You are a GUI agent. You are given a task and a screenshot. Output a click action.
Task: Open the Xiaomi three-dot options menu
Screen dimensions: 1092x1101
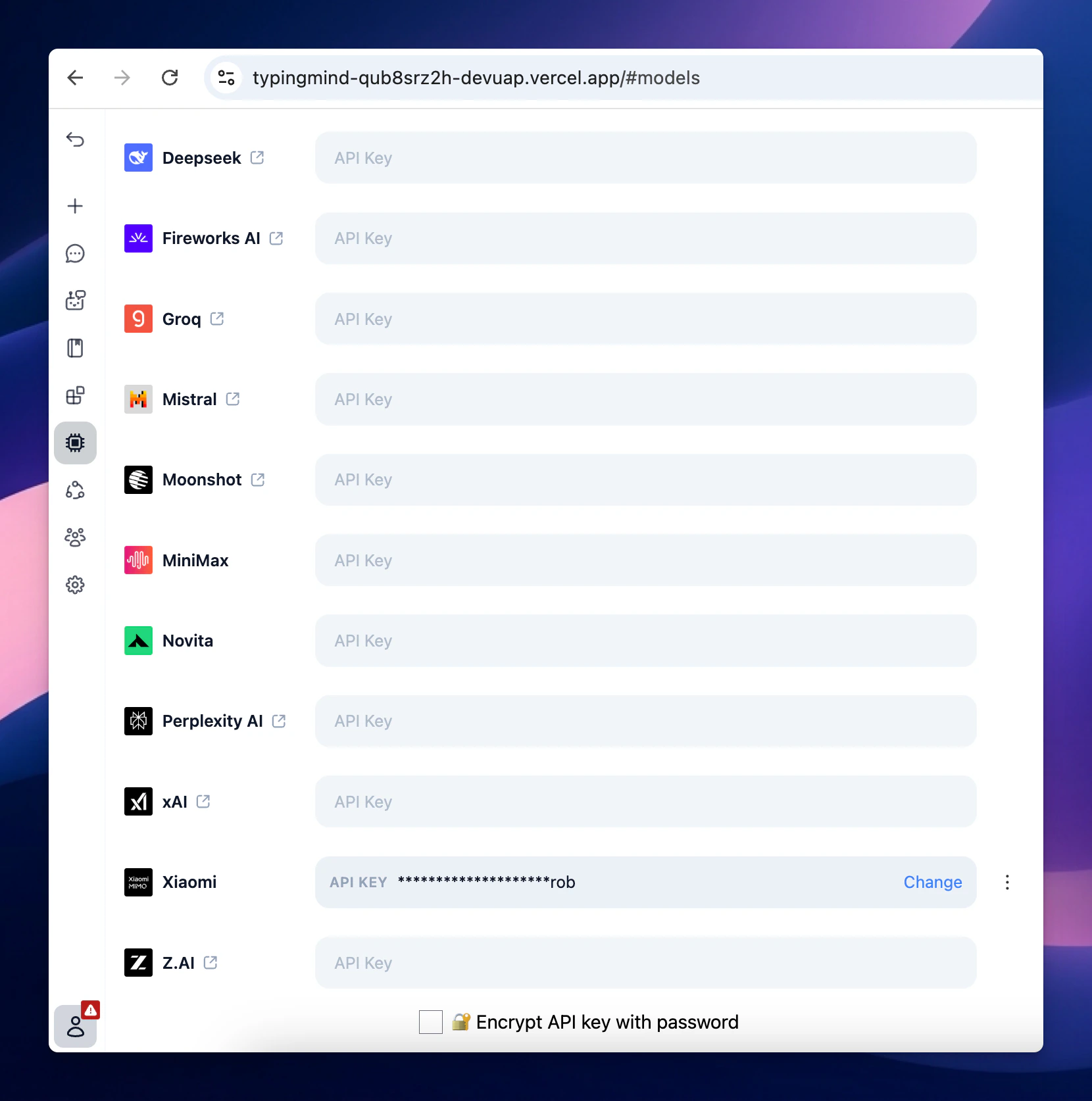tap(1007, 882)
